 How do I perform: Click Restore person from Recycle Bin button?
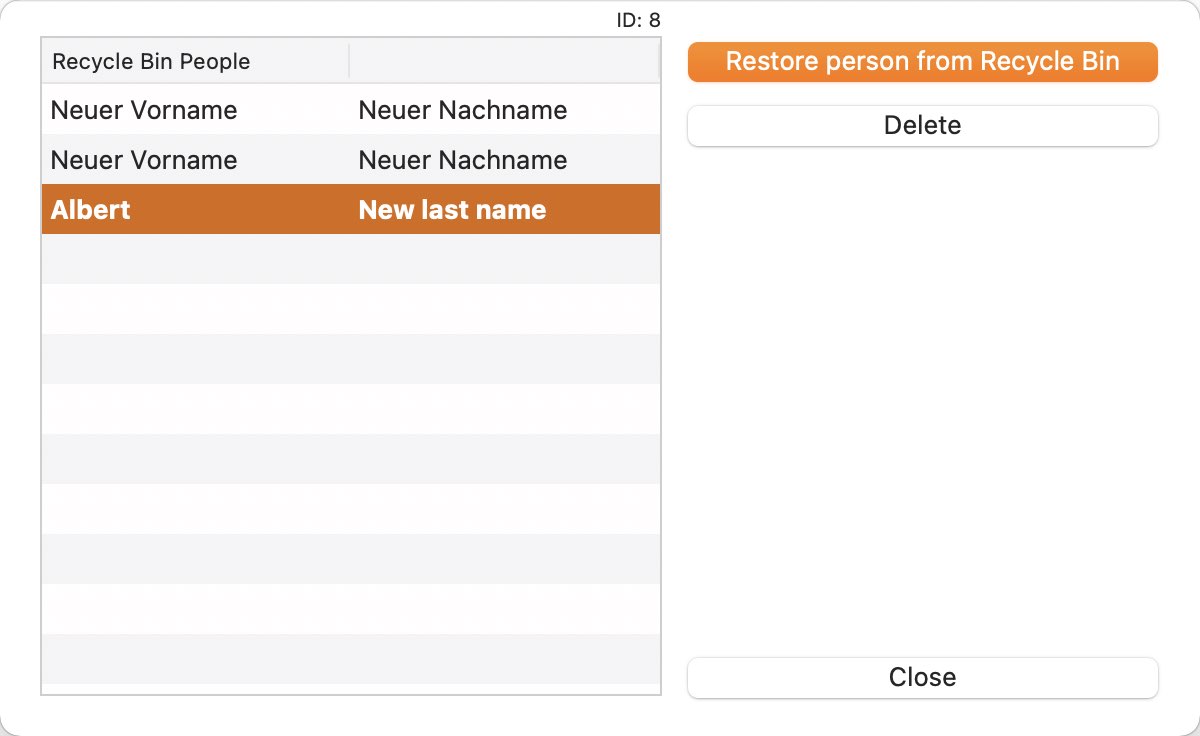[922, 62]
